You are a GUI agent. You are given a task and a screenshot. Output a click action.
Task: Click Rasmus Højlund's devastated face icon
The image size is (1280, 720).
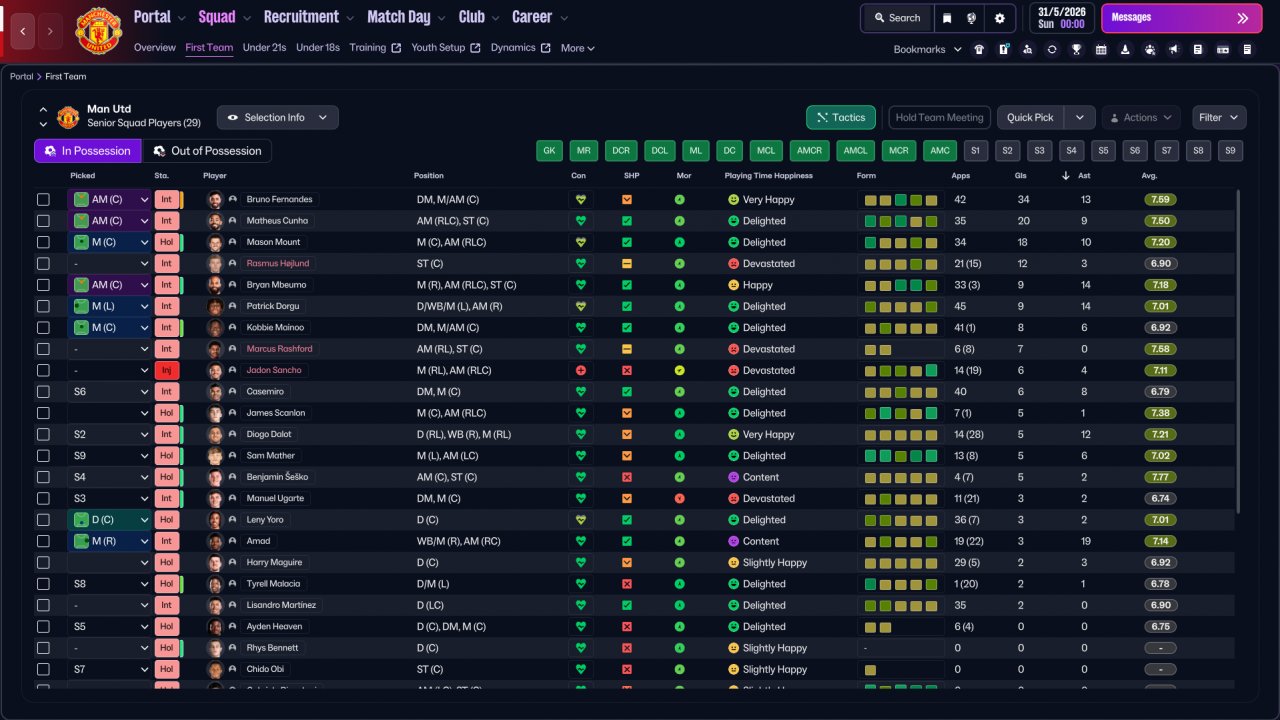click(733, 264)
